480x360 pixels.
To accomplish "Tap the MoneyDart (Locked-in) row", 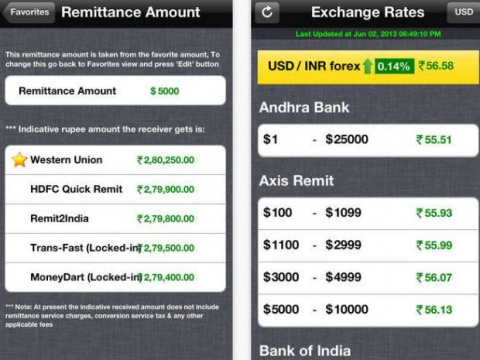I will [115, 277].
